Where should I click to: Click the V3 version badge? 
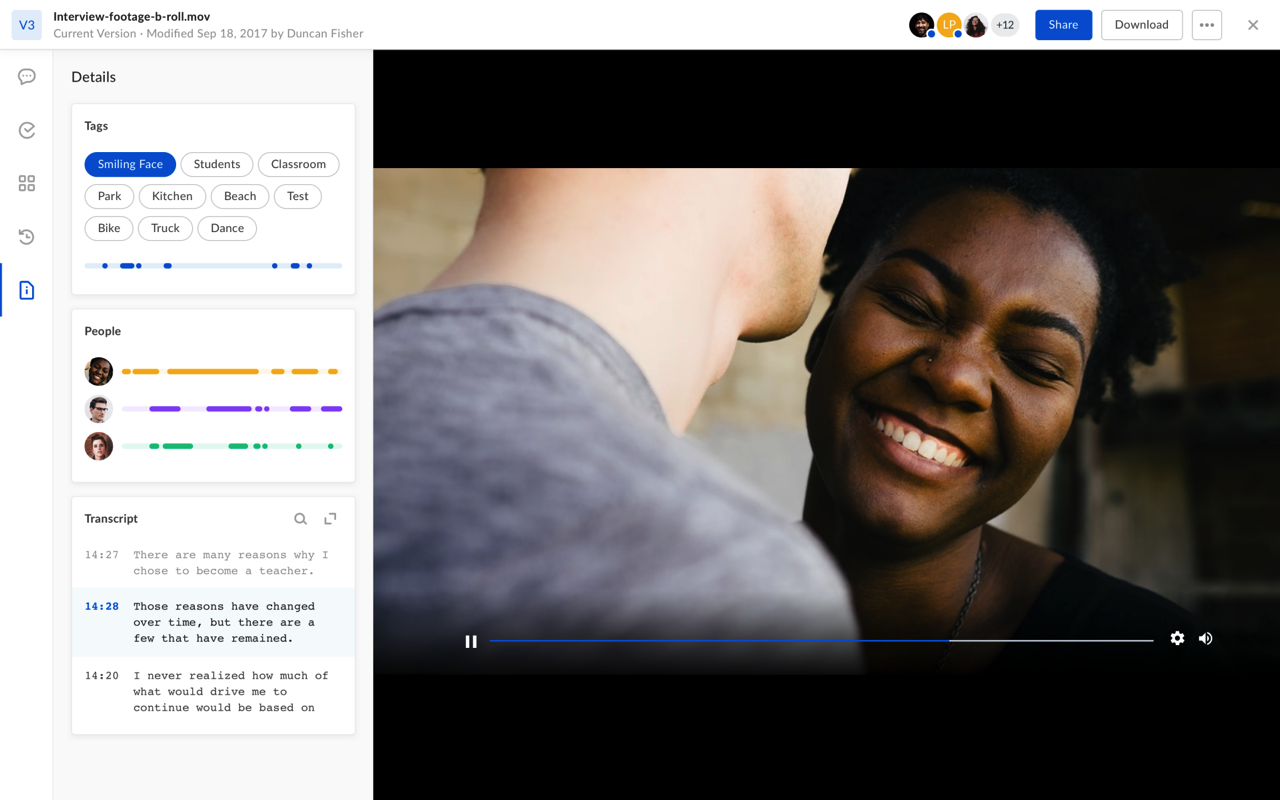click(x=27, y=25)
